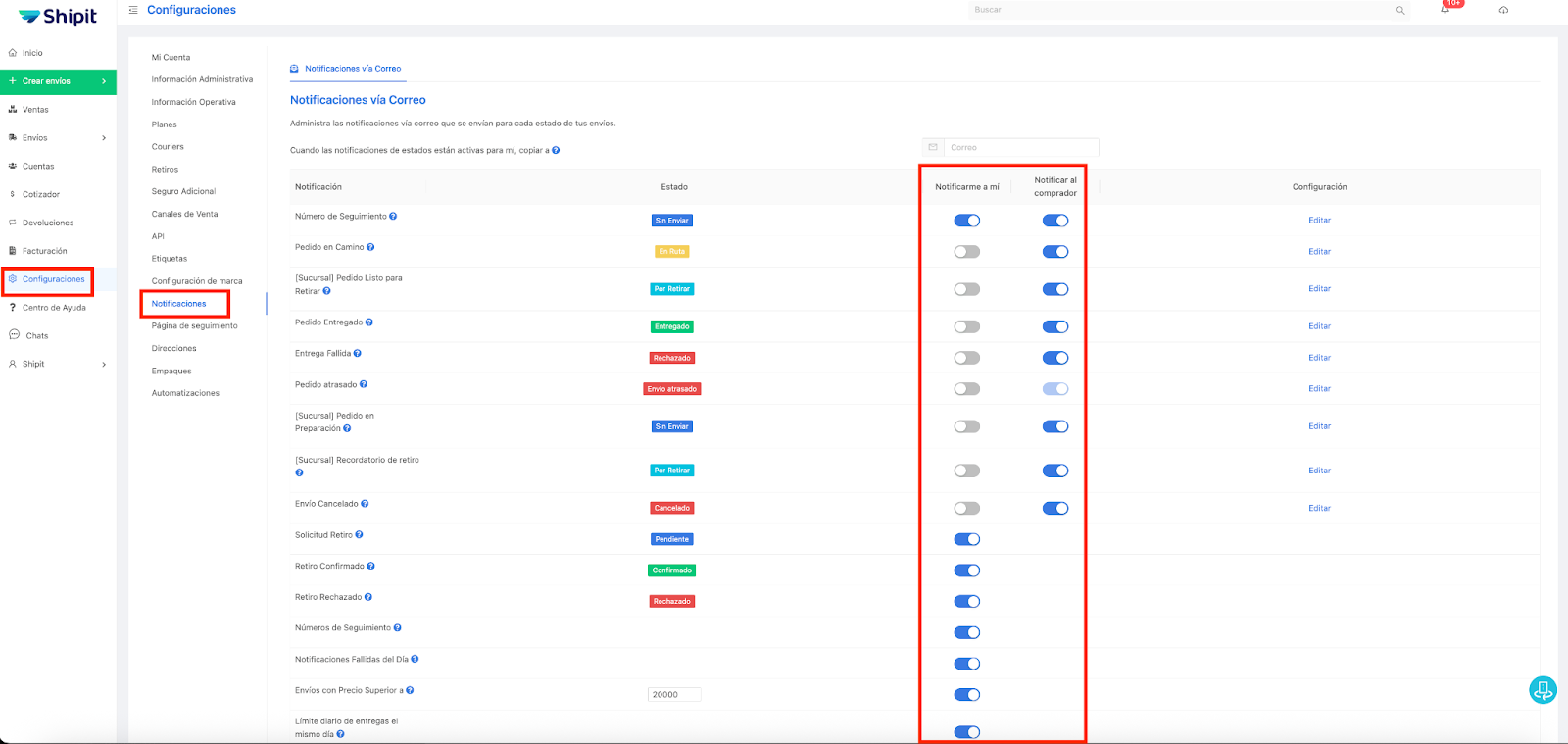Expand the Crear envíos green button arrow
This screenshot has height=744, width=1568.
[104, 81]
